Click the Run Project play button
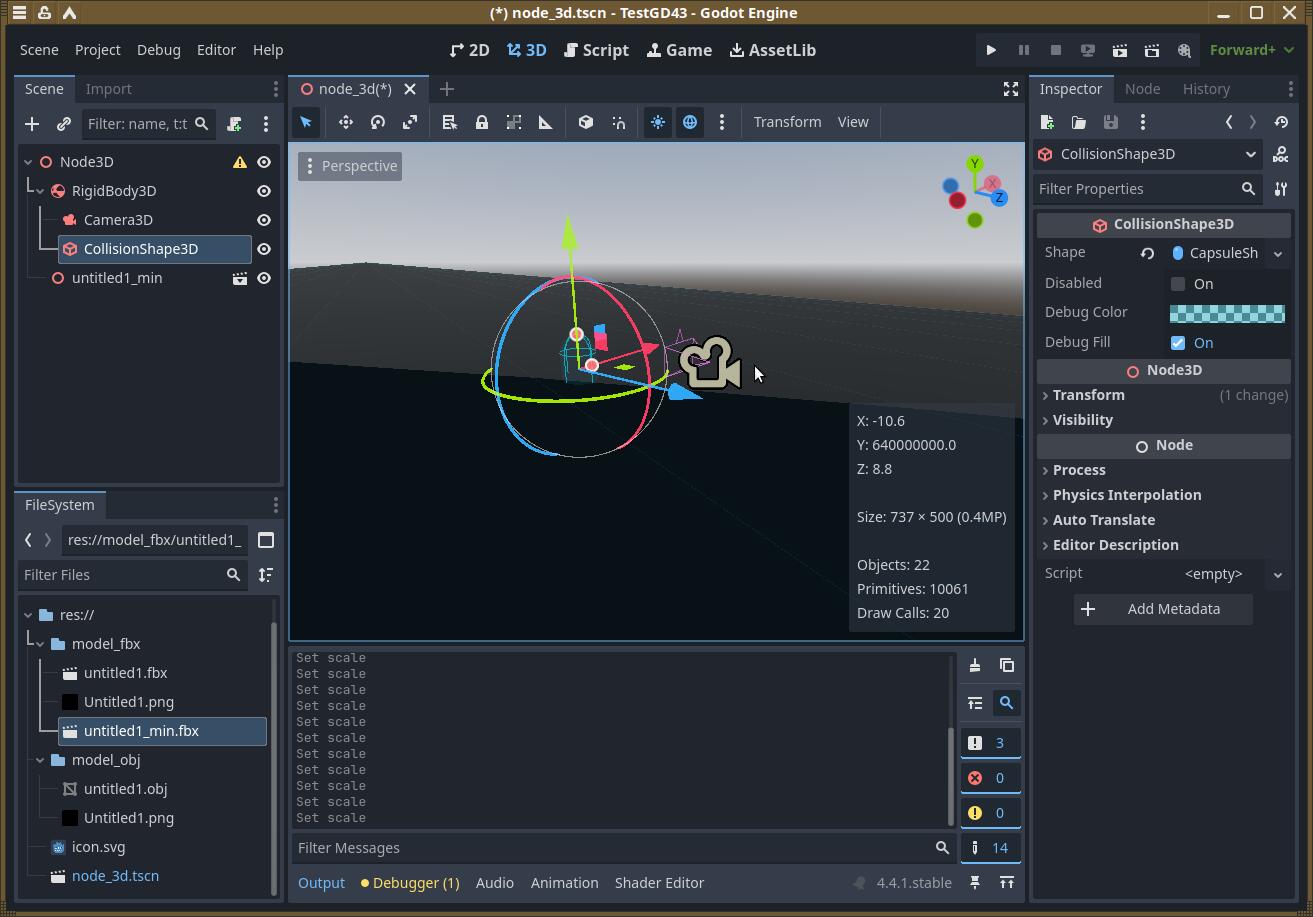 click(x=991, y=50)
